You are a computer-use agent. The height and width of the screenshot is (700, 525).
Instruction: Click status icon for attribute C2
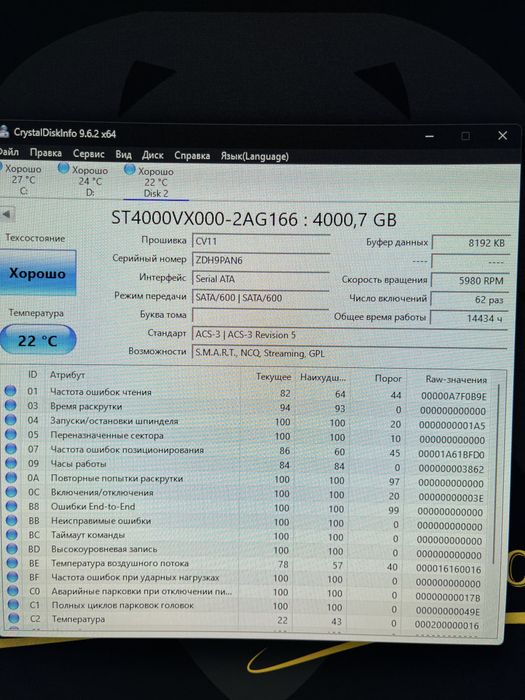pyautogui.click(x=14, y=618)
